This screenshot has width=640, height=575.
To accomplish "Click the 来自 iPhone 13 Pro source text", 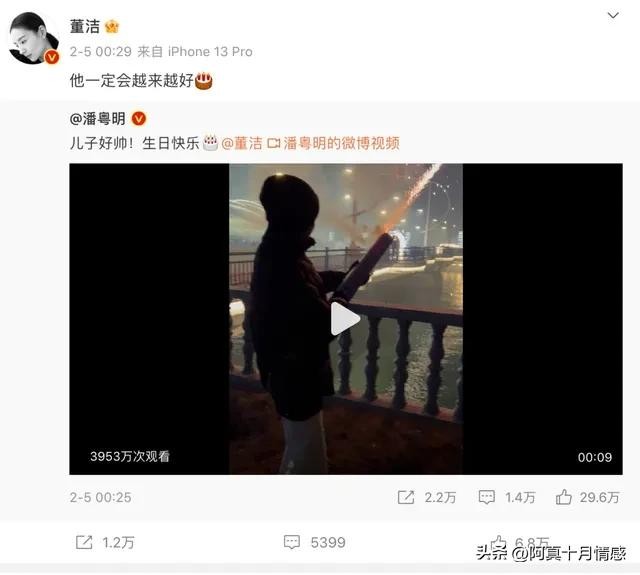I will point(195,52).
